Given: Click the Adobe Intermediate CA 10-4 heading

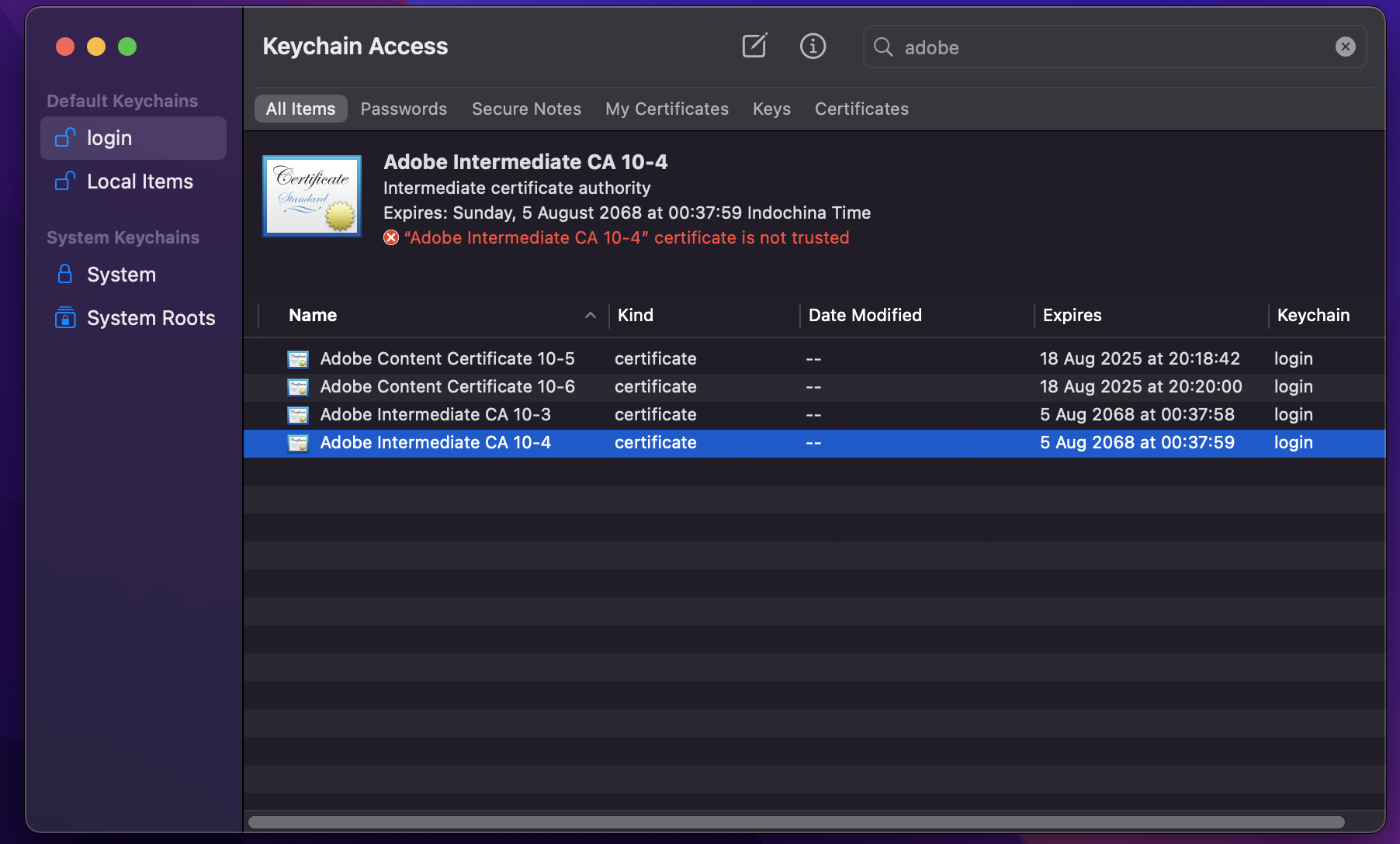Looking at the screenshot, I should pos(525,161).
